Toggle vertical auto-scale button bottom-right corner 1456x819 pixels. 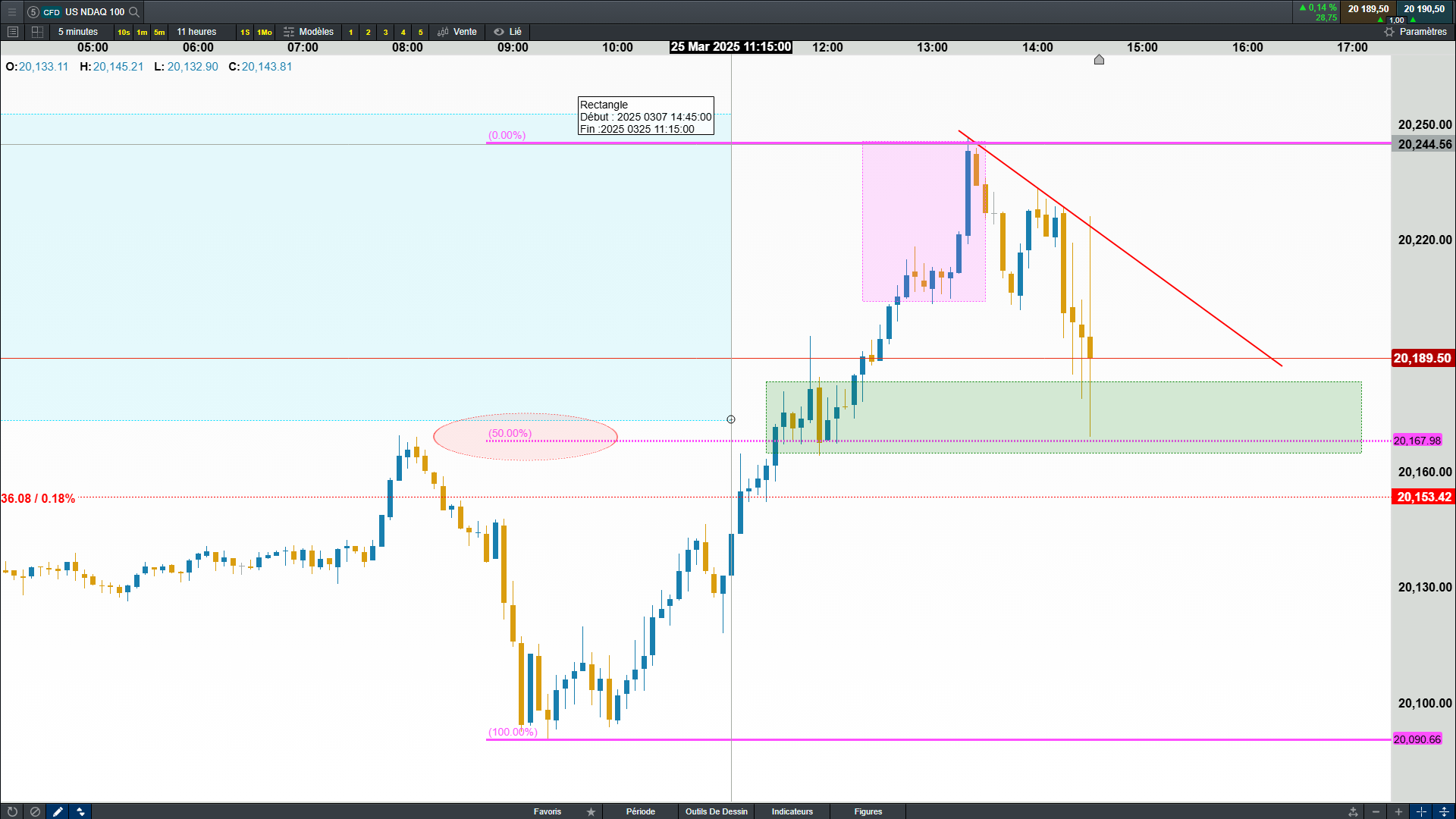click(x=1444, y=811)
